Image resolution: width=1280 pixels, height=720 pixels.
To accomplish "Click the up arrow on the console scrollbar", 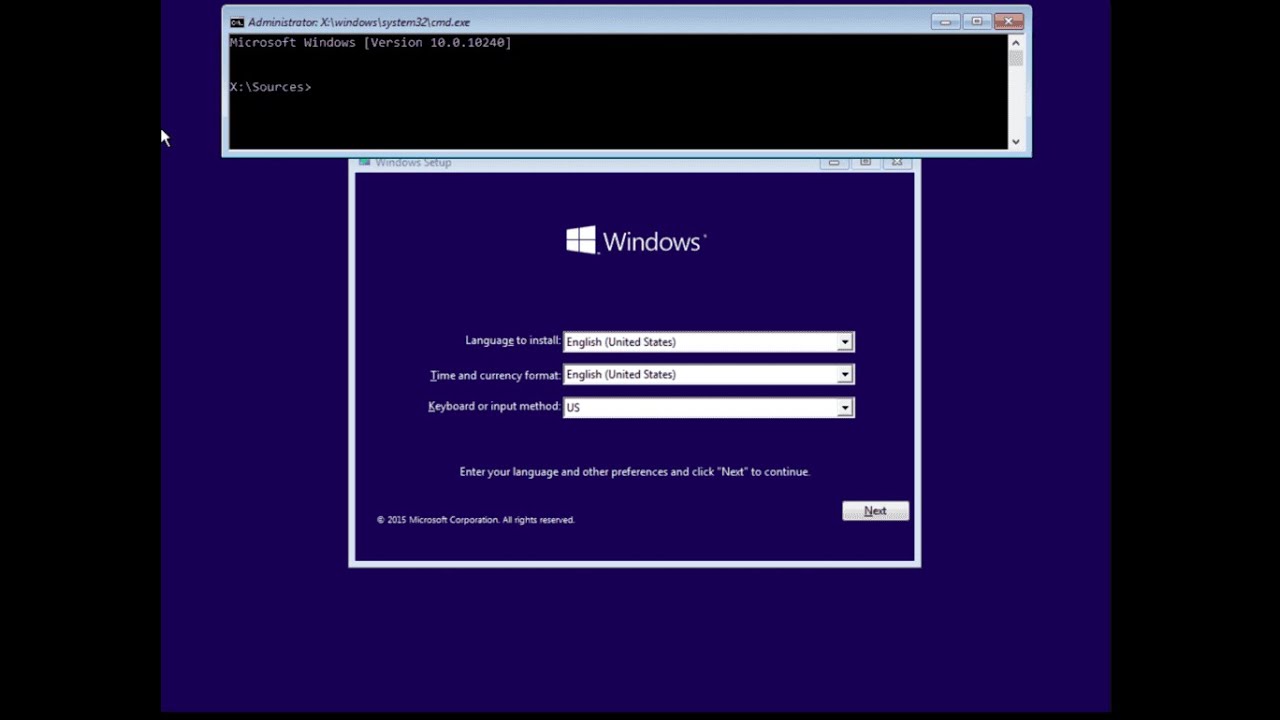I will (1014, 43).
